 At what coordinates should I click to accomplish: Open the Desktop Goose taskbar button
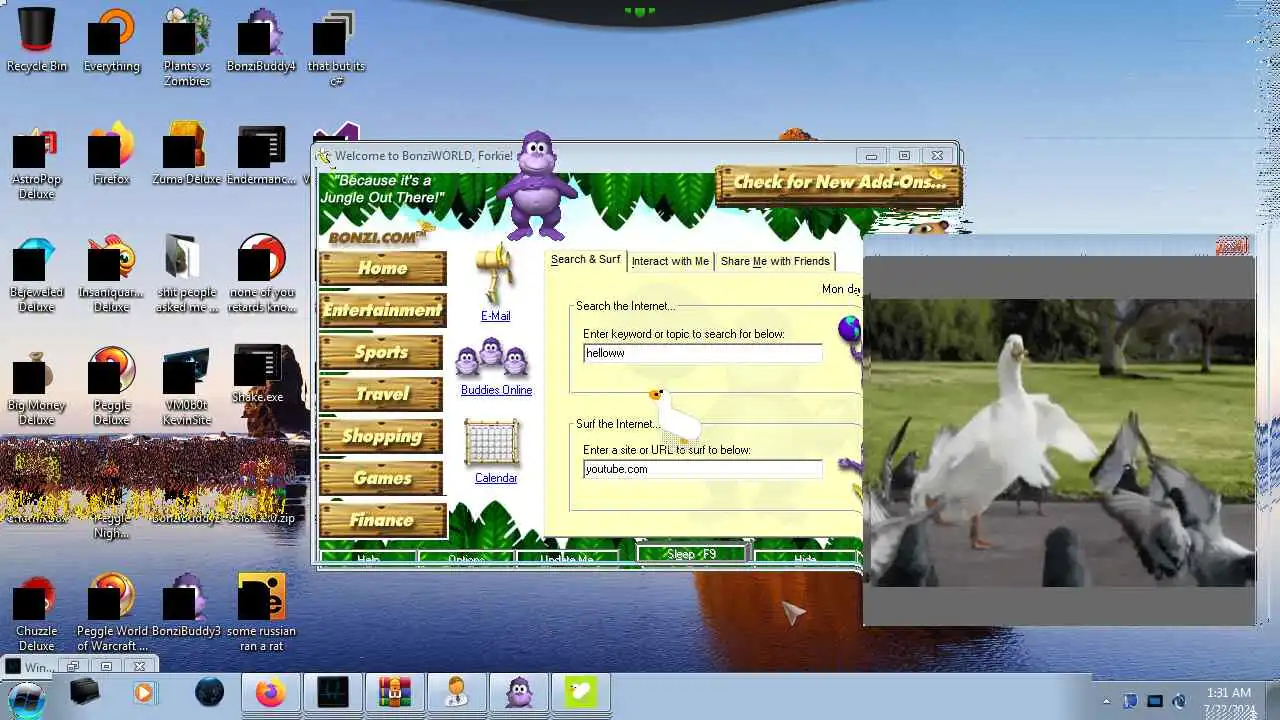(x=580, y=693)
